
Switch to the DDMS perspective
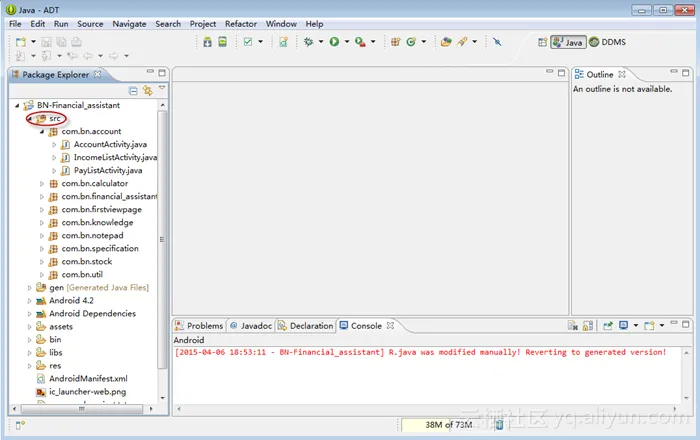(608, 42)
